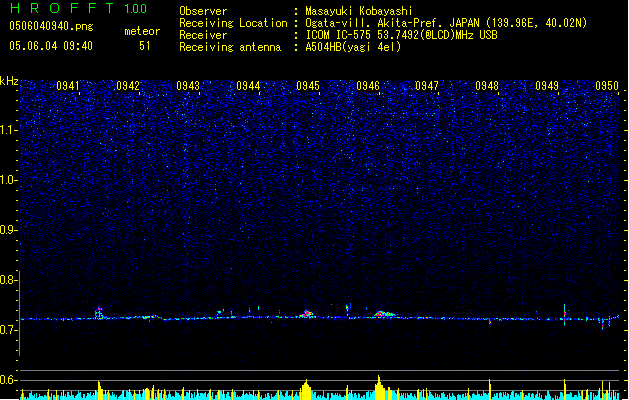Viewport: 629px width, 400px height.
Task: Click the 0946 time marker
Action: click(x=368, y=86)
